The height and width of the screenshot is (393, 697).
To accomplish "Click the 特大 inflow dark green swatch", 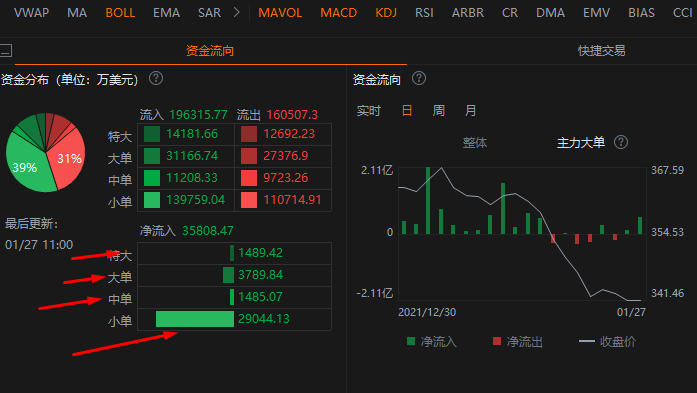I will tap(152, 134).
